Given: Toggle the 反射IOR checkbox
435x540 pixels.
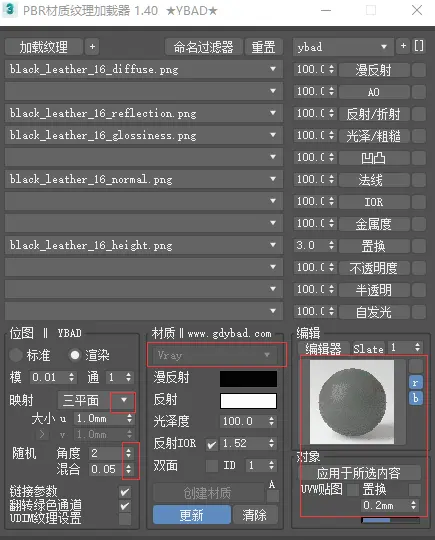Looking at the screenshot, I should click(211, 444).
